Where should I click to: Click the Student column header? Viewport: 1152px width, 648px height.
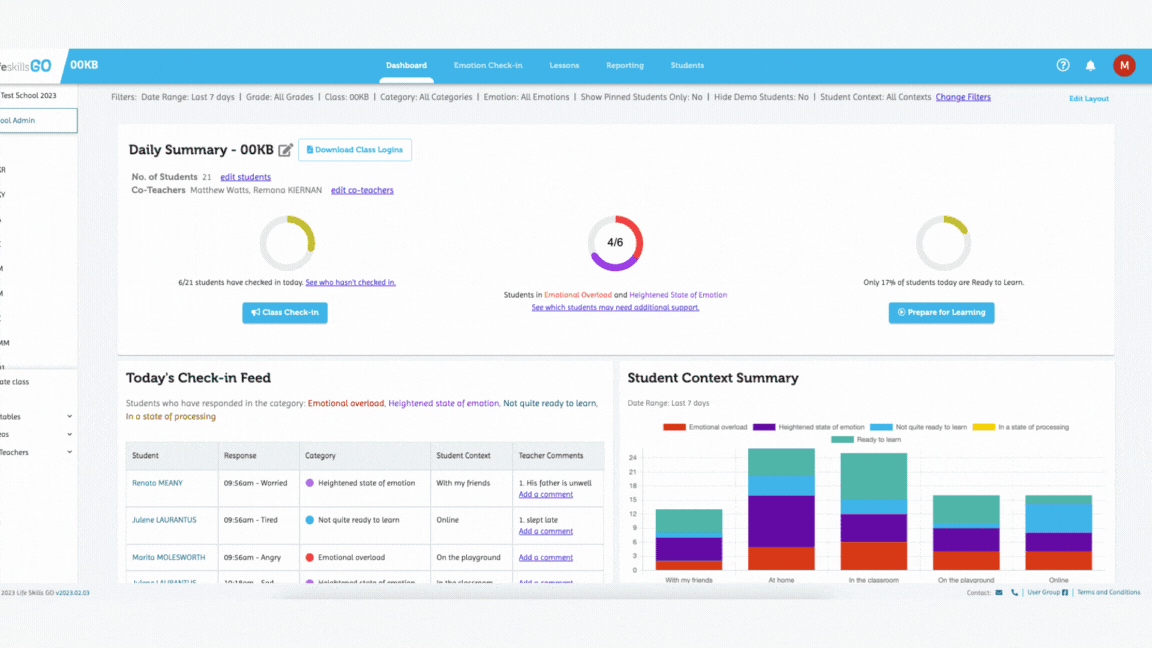[x=172, y=456]
